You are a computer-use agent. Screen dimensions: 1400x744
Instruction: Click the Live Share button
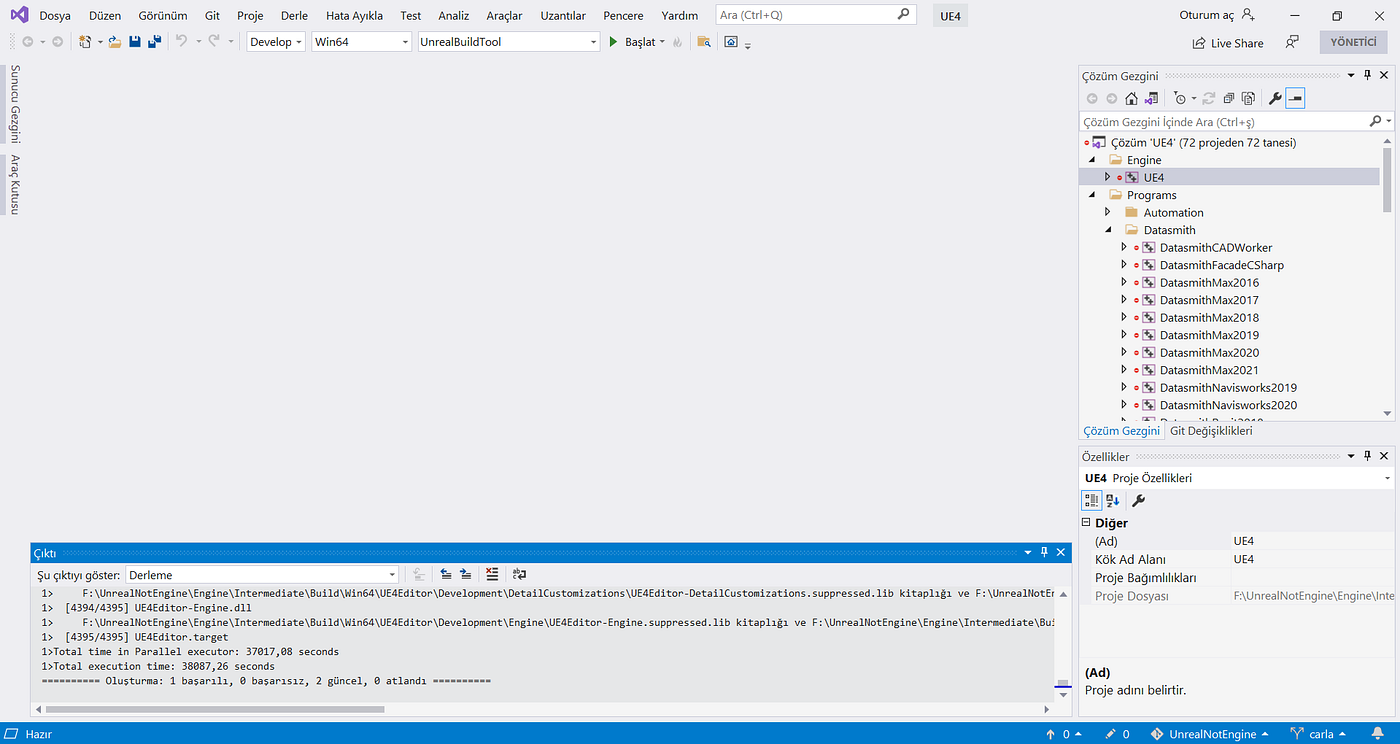coord(1228,43)
